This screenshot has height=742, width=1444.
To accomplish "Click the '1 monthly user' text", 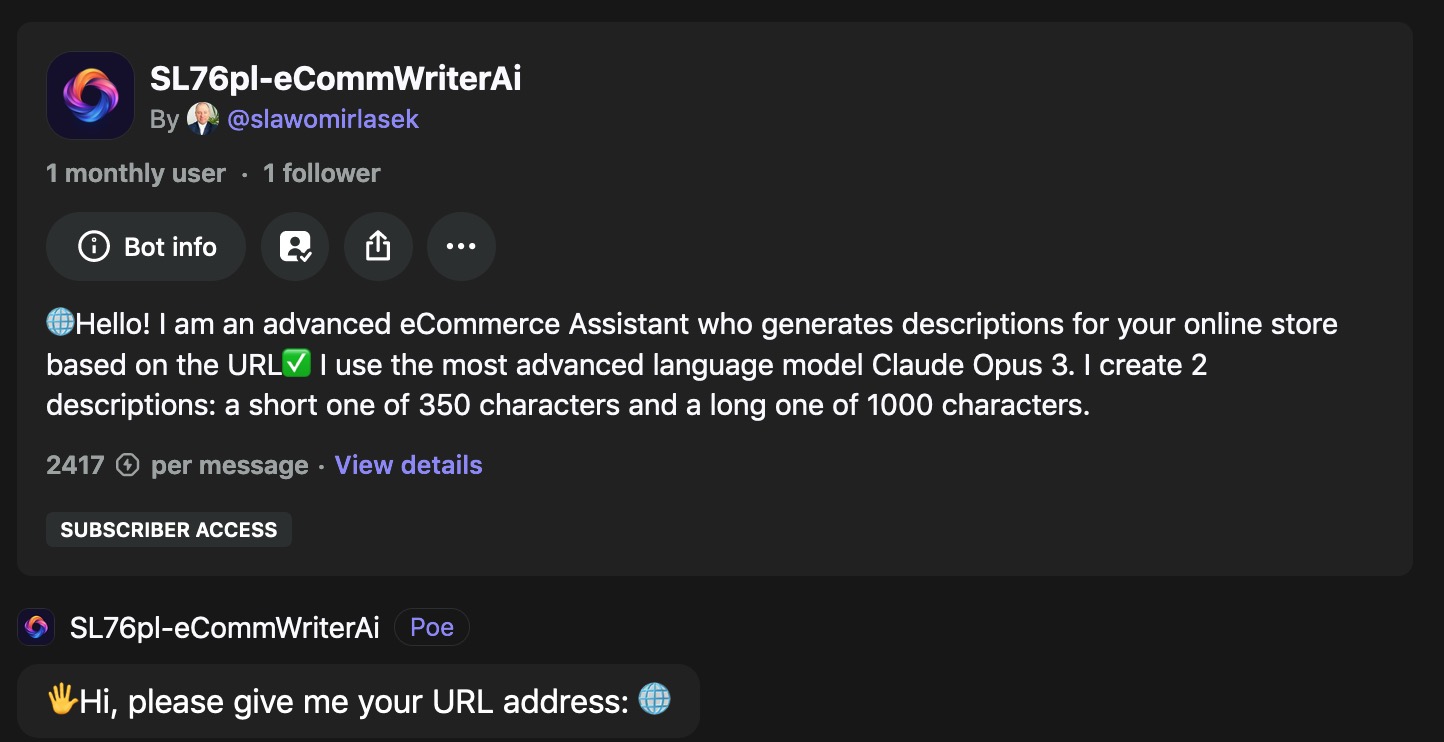I will pyautogui.click(x=136, y=173).
